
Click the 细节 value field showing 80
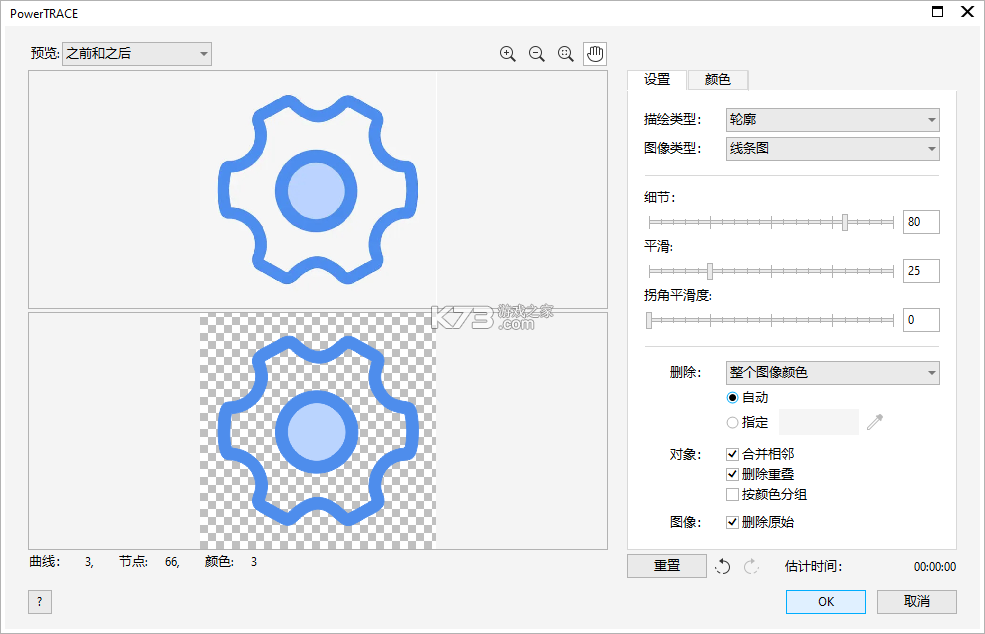point(921,222)
